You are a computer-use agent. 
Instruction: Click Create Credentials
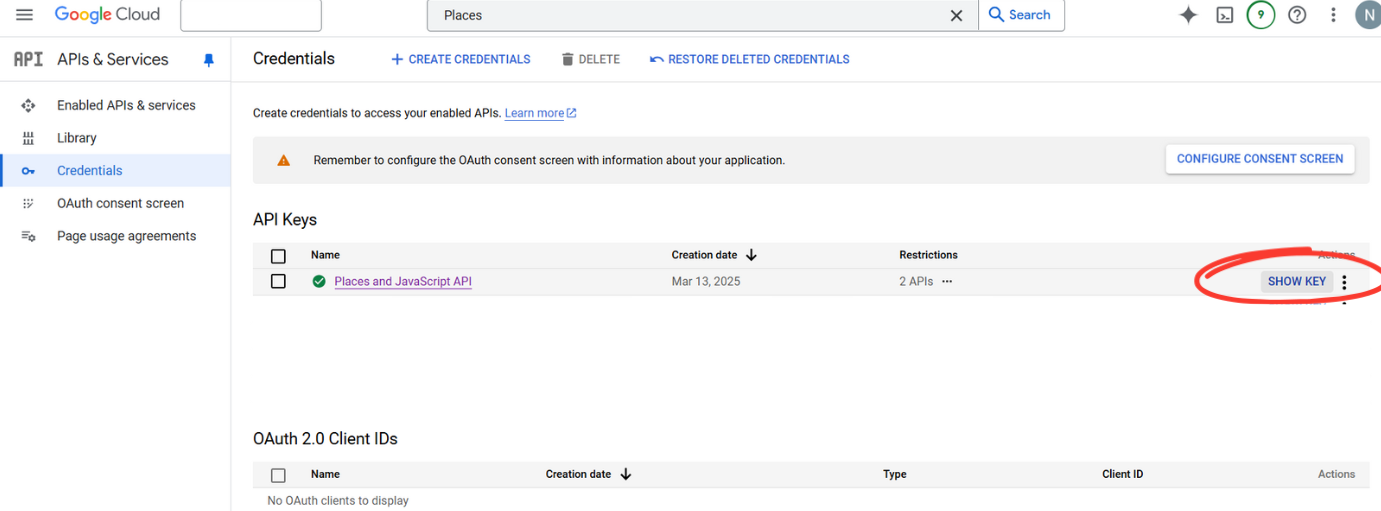coord(460,59)
